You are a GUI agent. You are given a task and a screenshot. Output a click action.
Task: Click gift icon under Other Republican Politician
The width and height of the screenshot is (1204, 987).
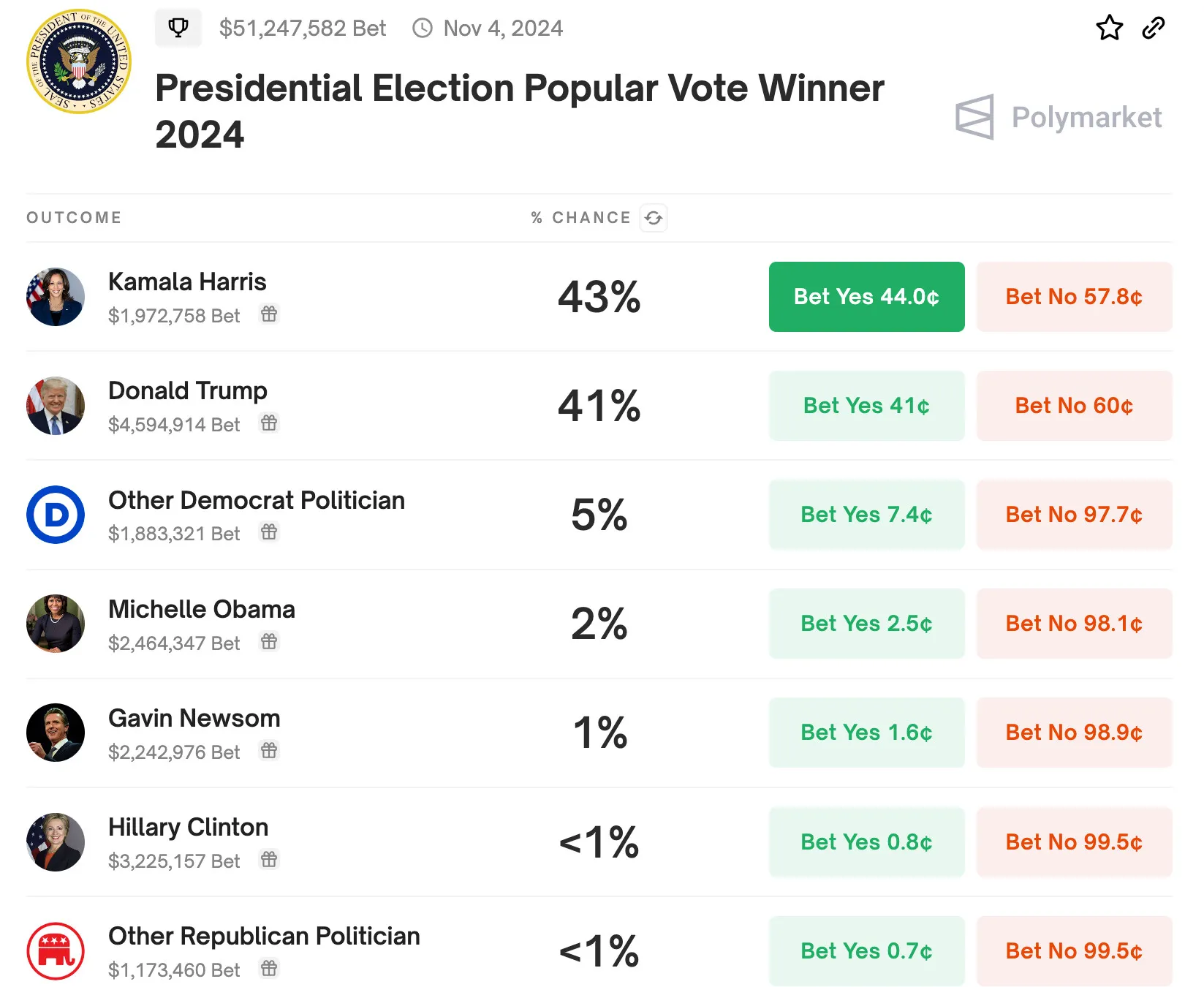click(269, 969)
